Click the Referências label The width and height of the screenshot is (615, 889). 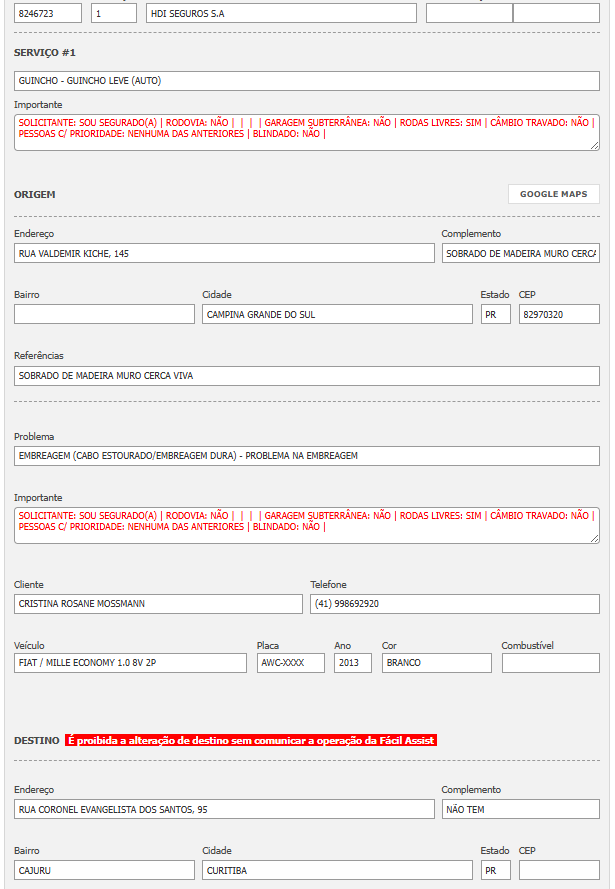pos(39,355)
